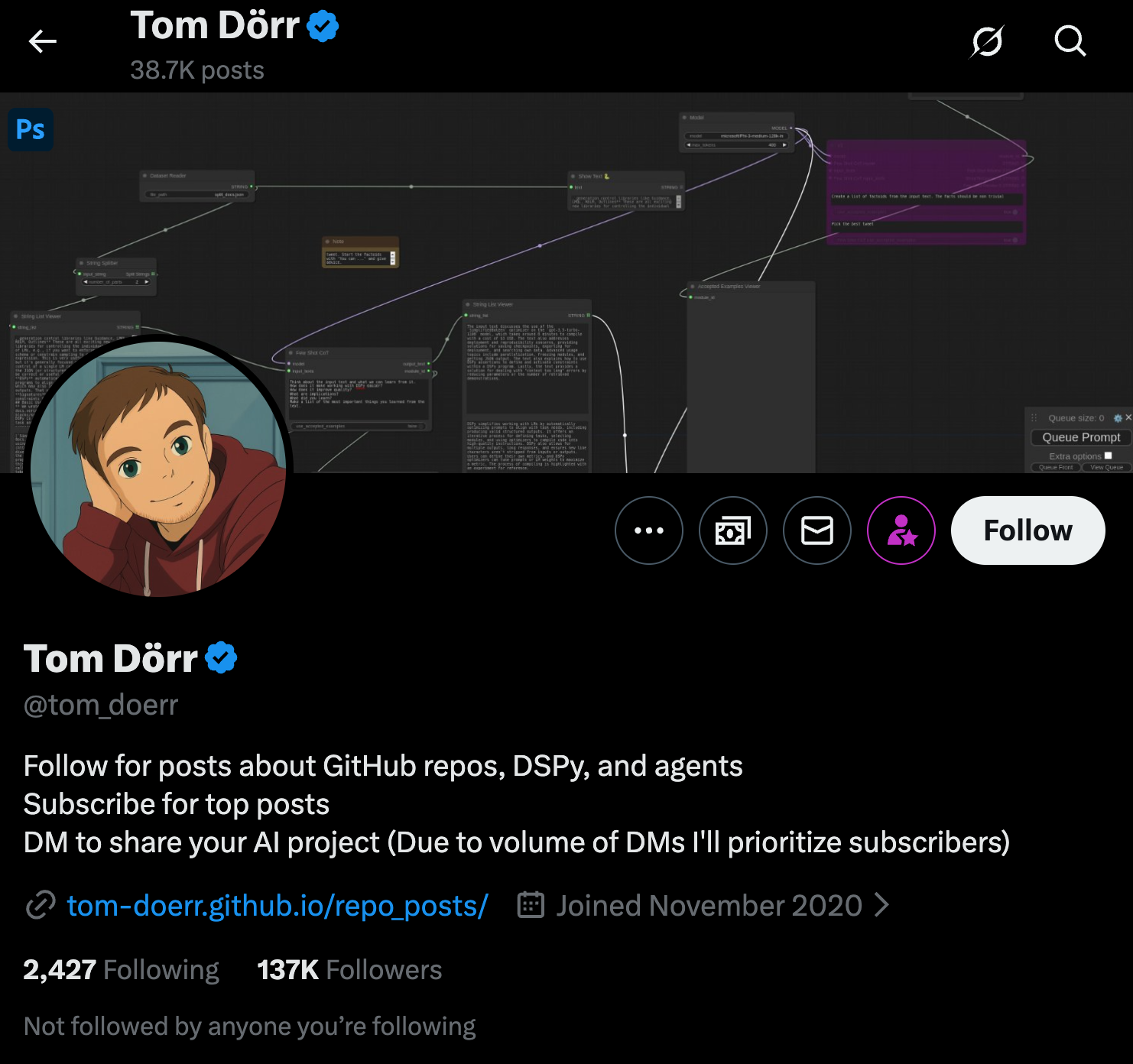This screenshot has width=1133, height=1064.
Task: Follow Tom Dörr
Action: pyautogui.click(x=1027, y=530)
